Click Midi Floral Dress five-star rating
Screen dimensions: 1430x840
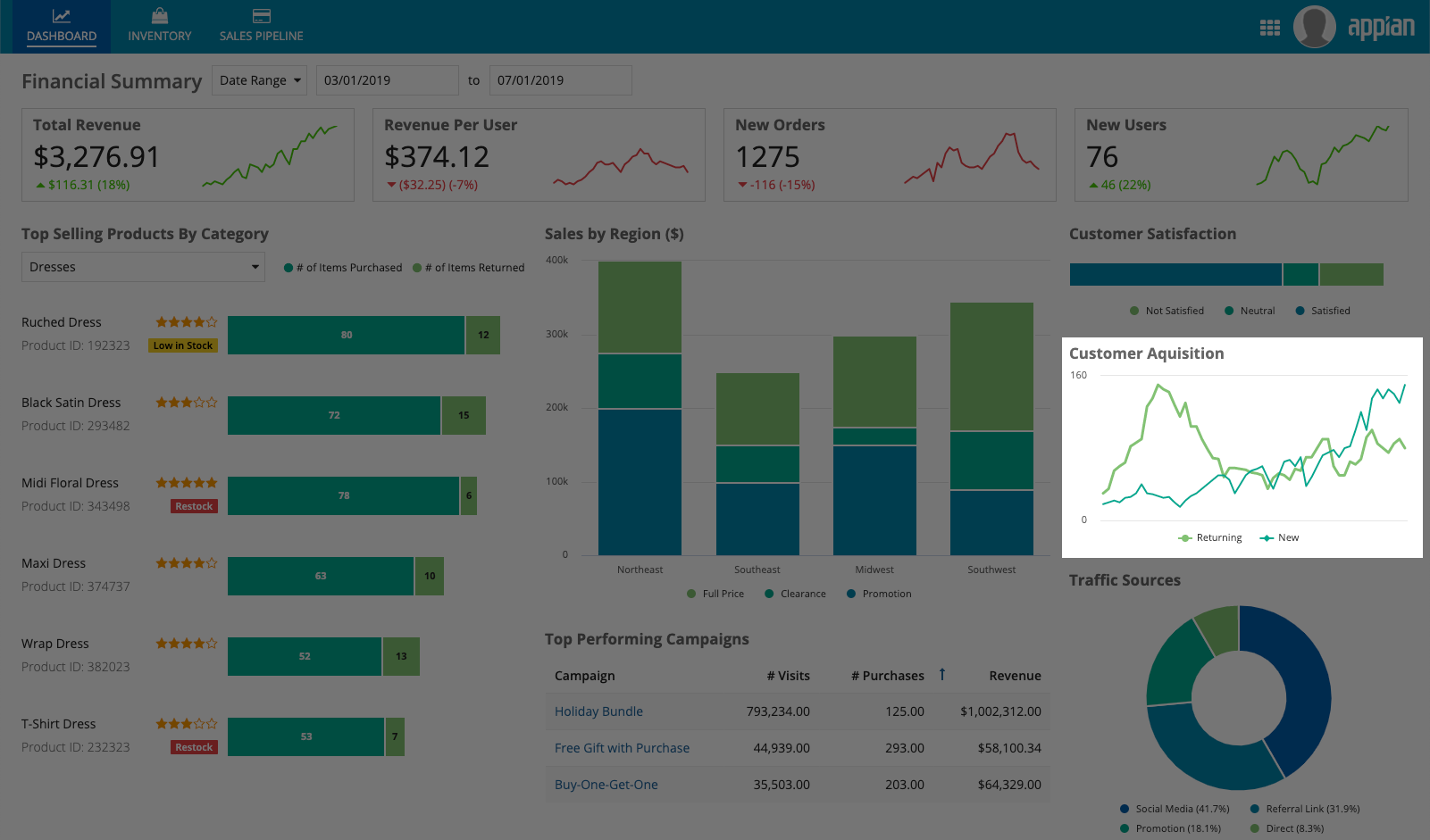187,483
